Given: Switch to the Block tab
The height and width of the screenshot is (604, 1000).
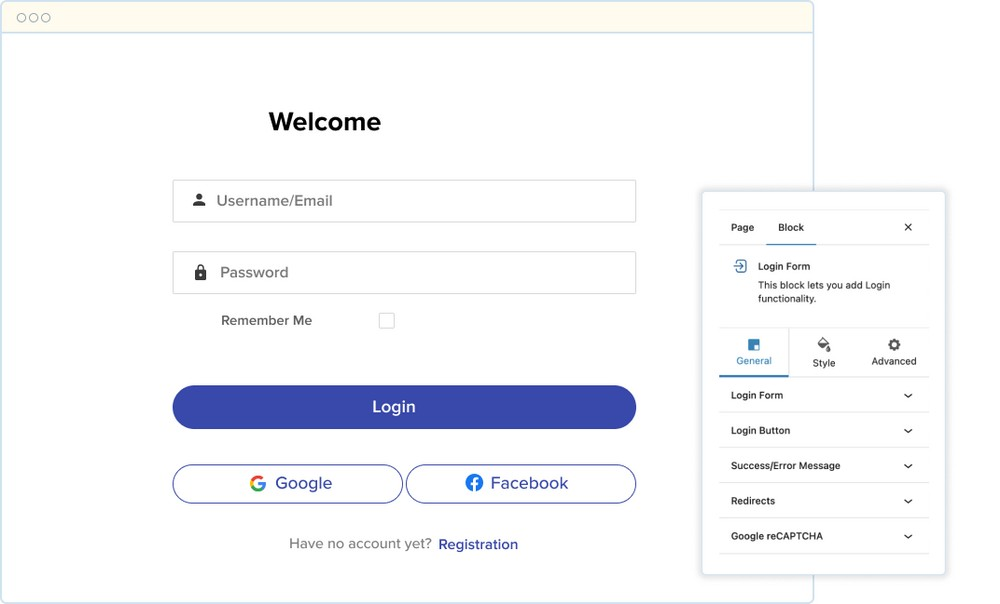Looking at the screenshot, I should (791, 228).
